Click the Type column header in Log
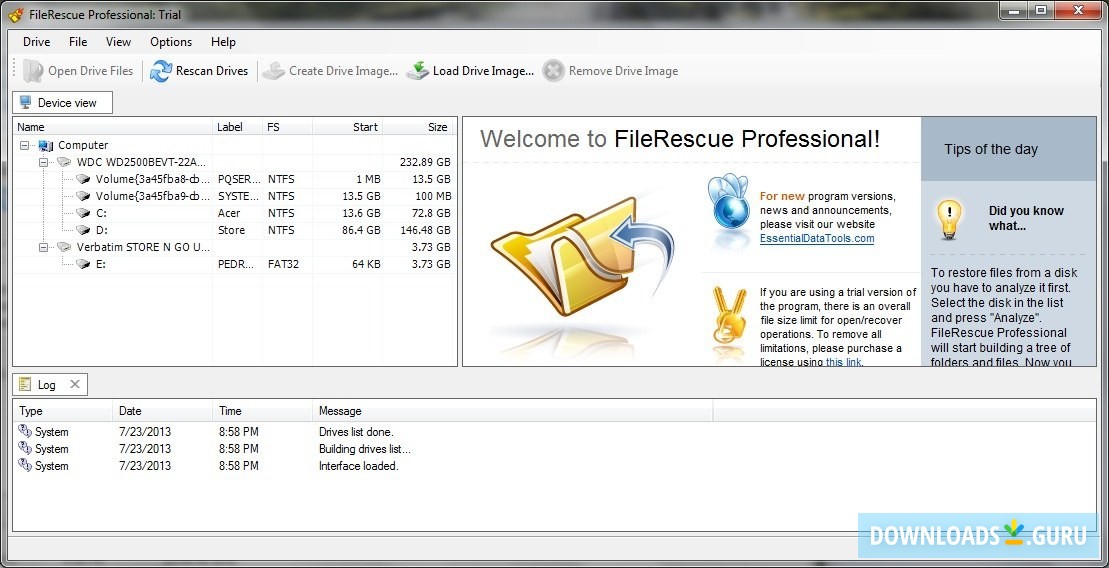1109x568 pixels. 63,411
